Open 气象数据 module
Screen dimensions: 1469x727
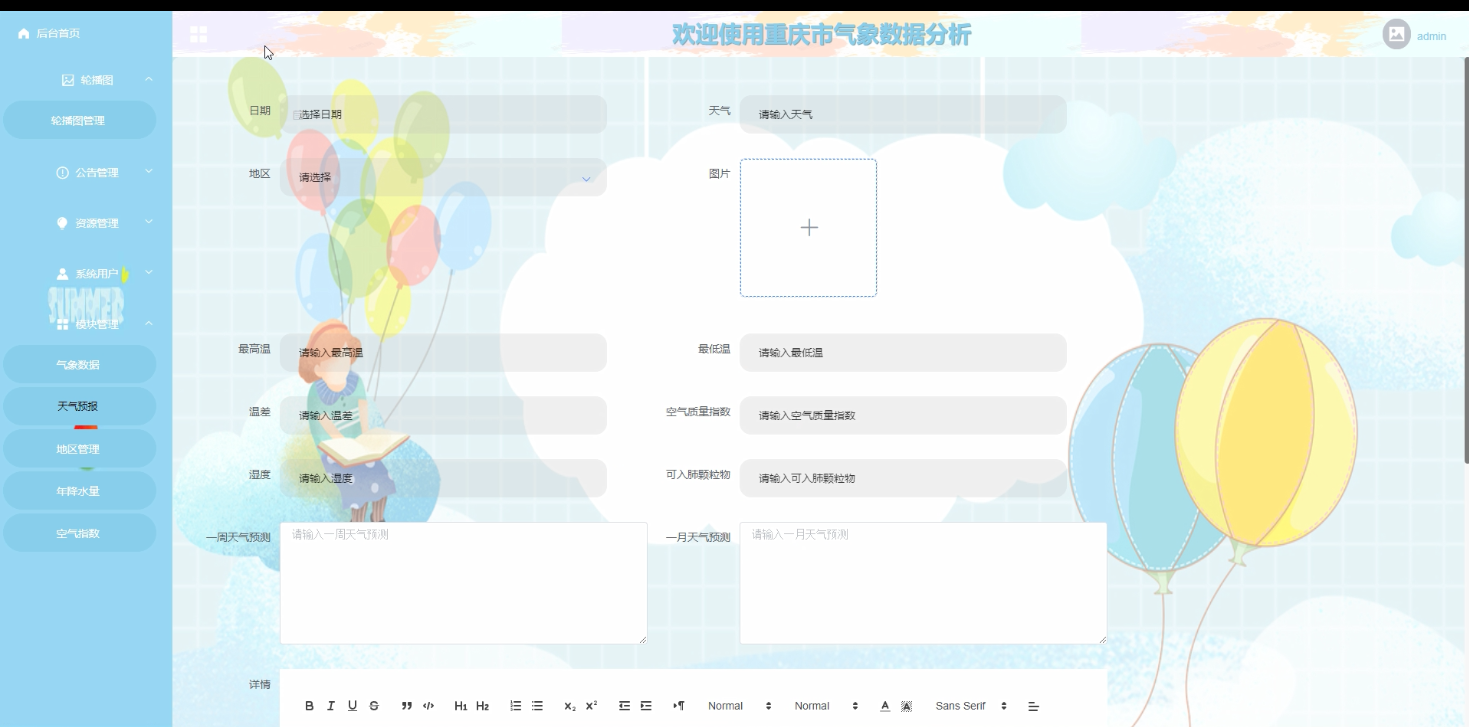(x=80, y=365)
